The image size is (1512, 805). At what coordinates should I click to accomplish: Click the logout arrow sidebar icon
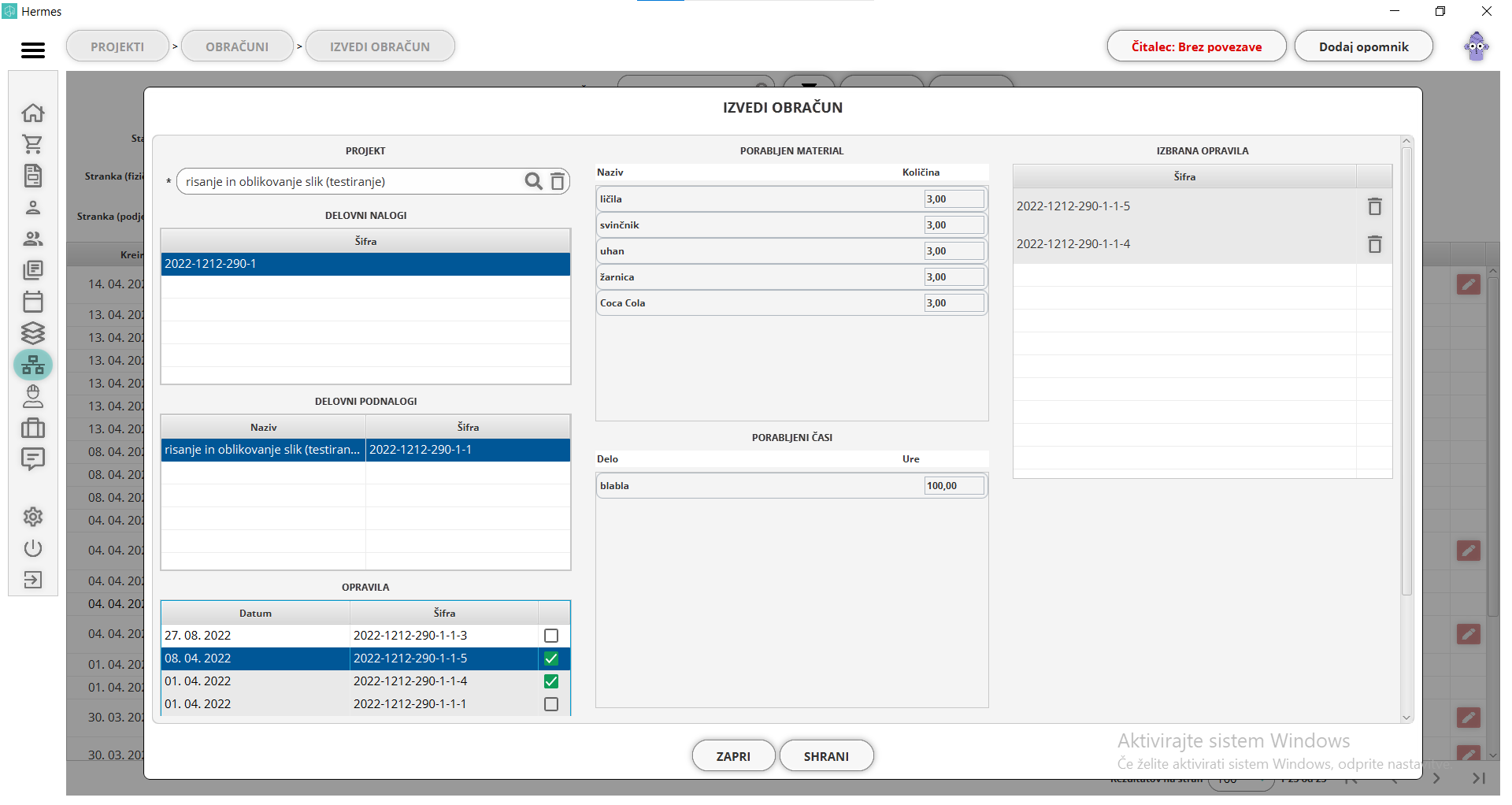pos(32,580)
